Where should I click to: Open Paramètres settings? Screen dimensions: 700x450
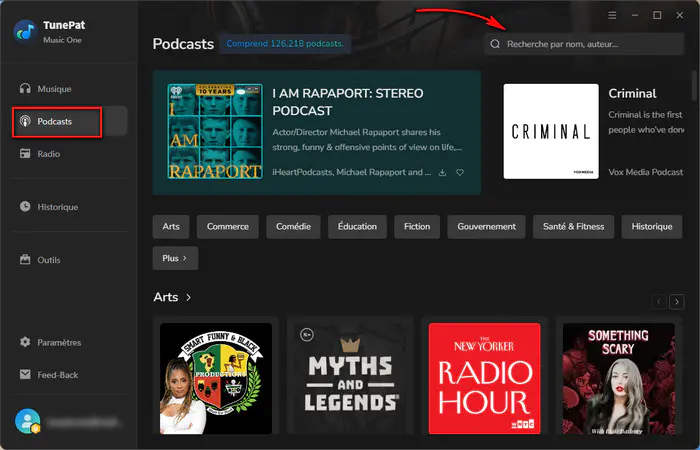point(59,342)
